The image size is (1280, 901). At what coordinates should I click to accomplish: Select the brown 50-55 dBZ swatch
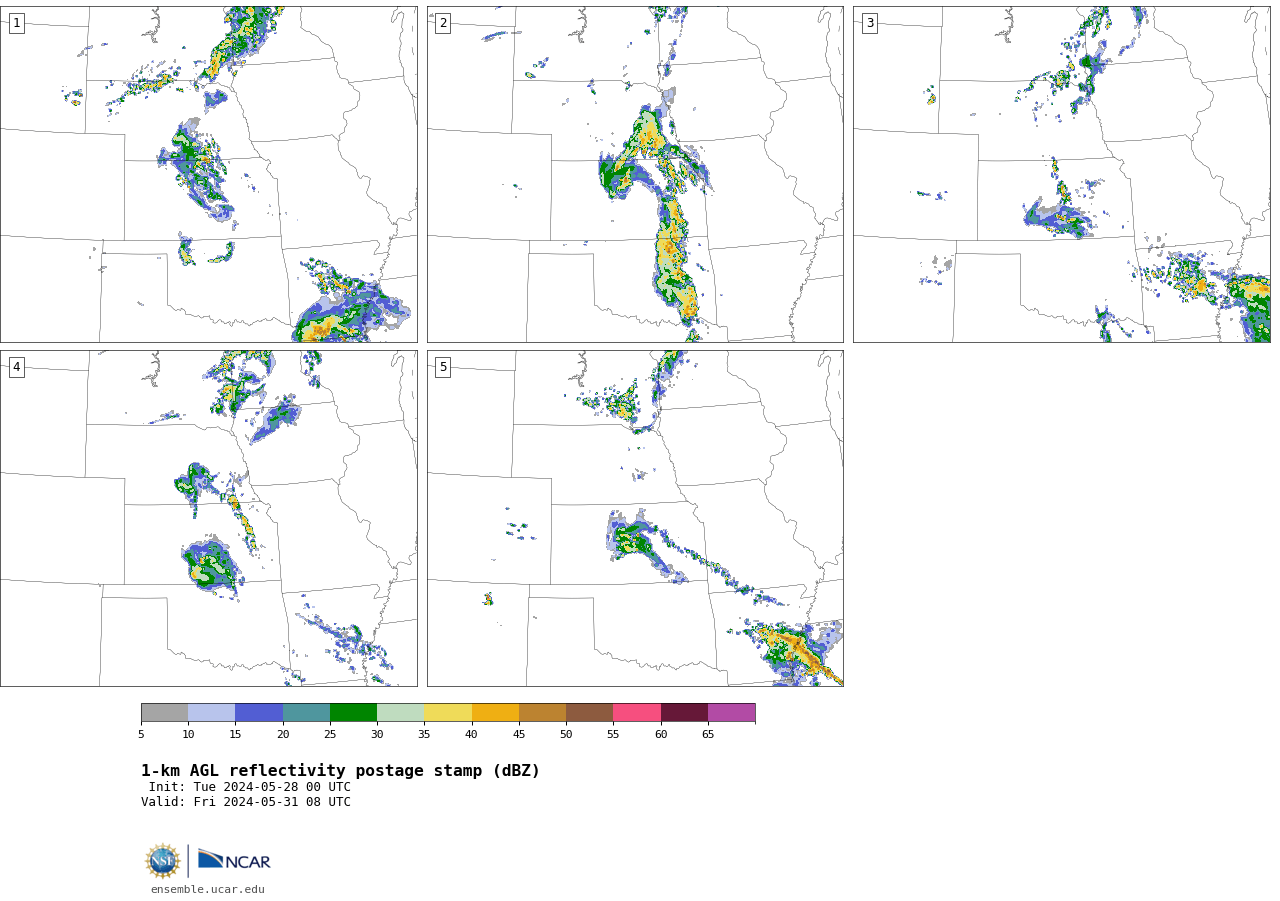pyautogui.click(x=589, y=712)
